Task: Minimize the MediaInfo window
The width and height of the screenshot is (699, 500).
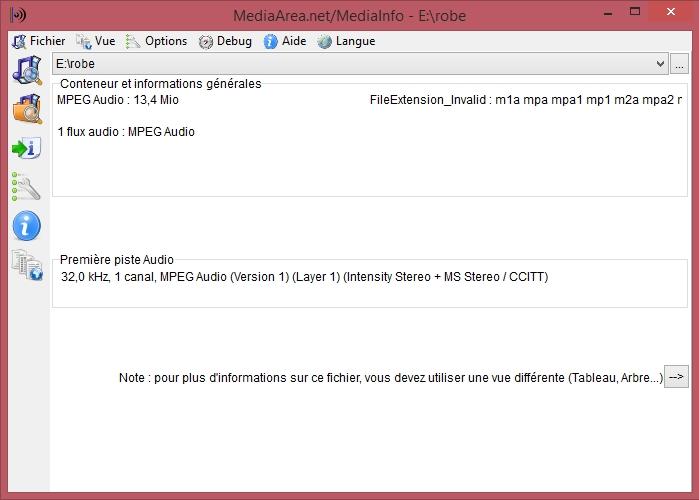Action: [x=608, y=13]
